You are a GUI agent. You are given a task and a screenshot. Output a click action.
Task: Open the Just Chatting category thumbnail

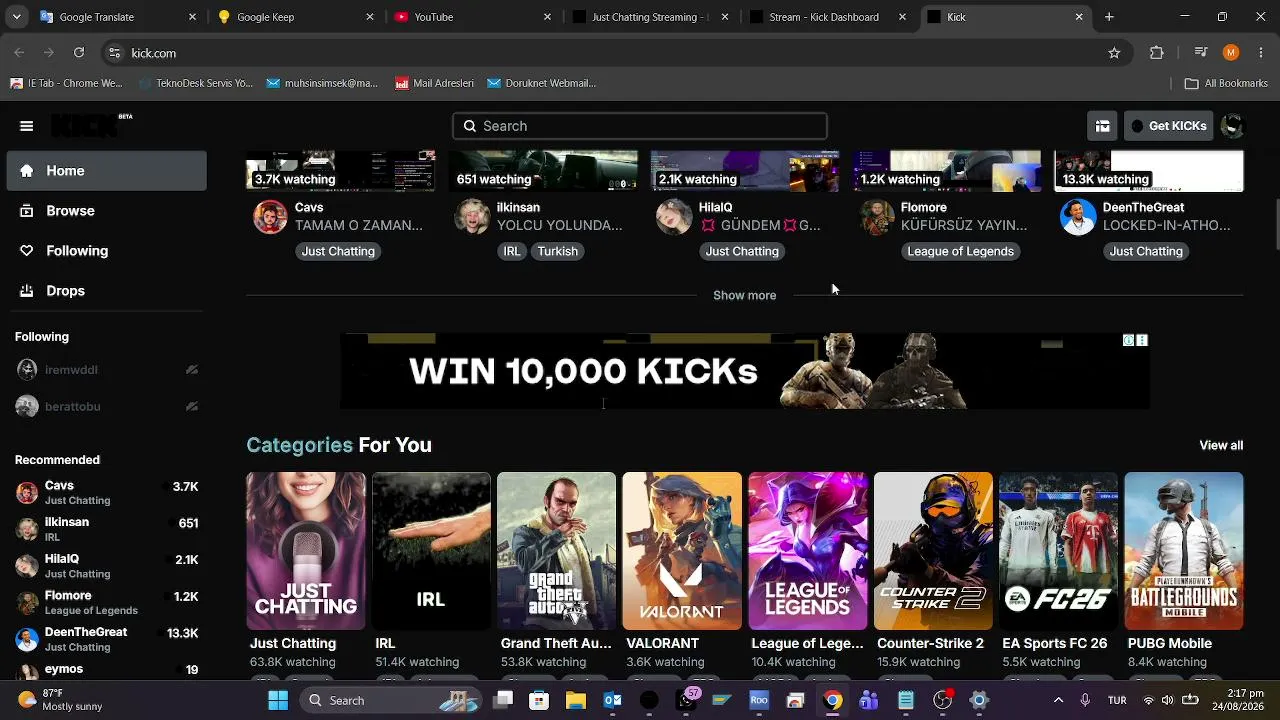pos(306,551)
